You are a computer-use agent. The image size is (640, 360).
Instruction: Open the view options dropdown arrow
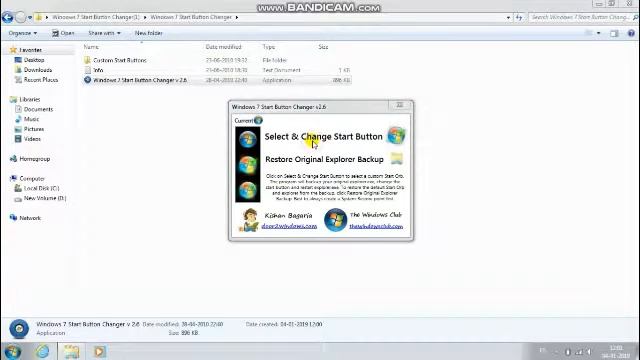598,33
